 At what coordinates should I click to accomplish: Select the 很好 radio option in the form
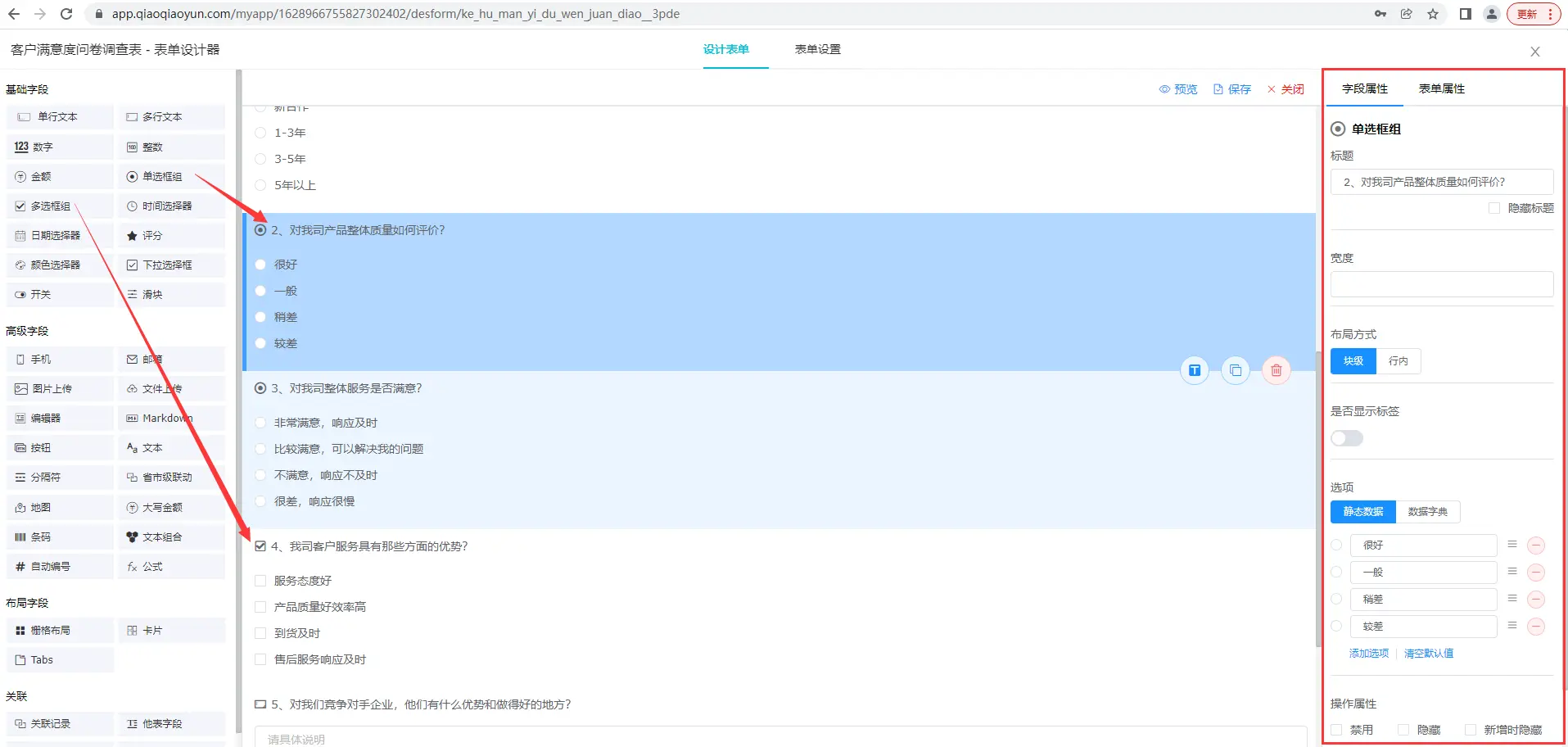coord(260,265)
